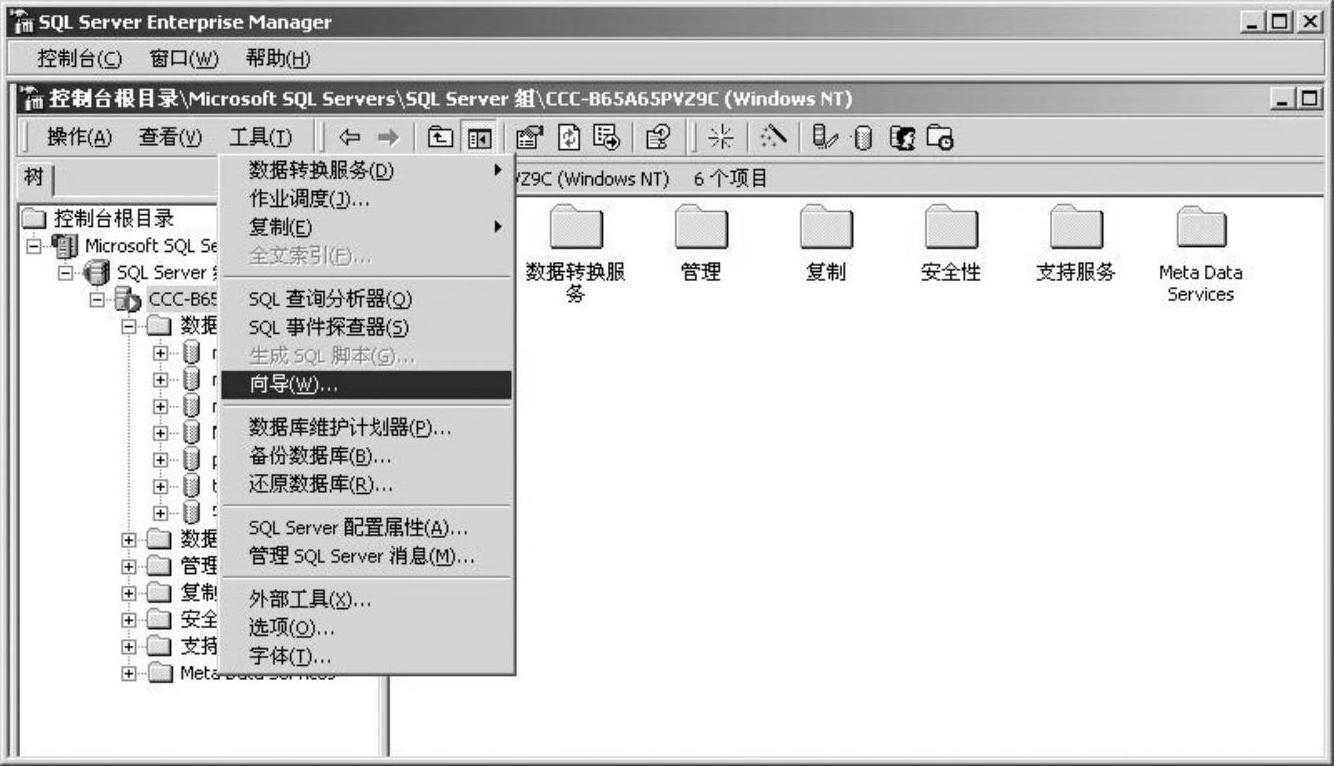This screenshot has height=766, width=1334.
Task: Choose 数据库维护计划器(P) from the menu
Action: click(x=366, y=428)
